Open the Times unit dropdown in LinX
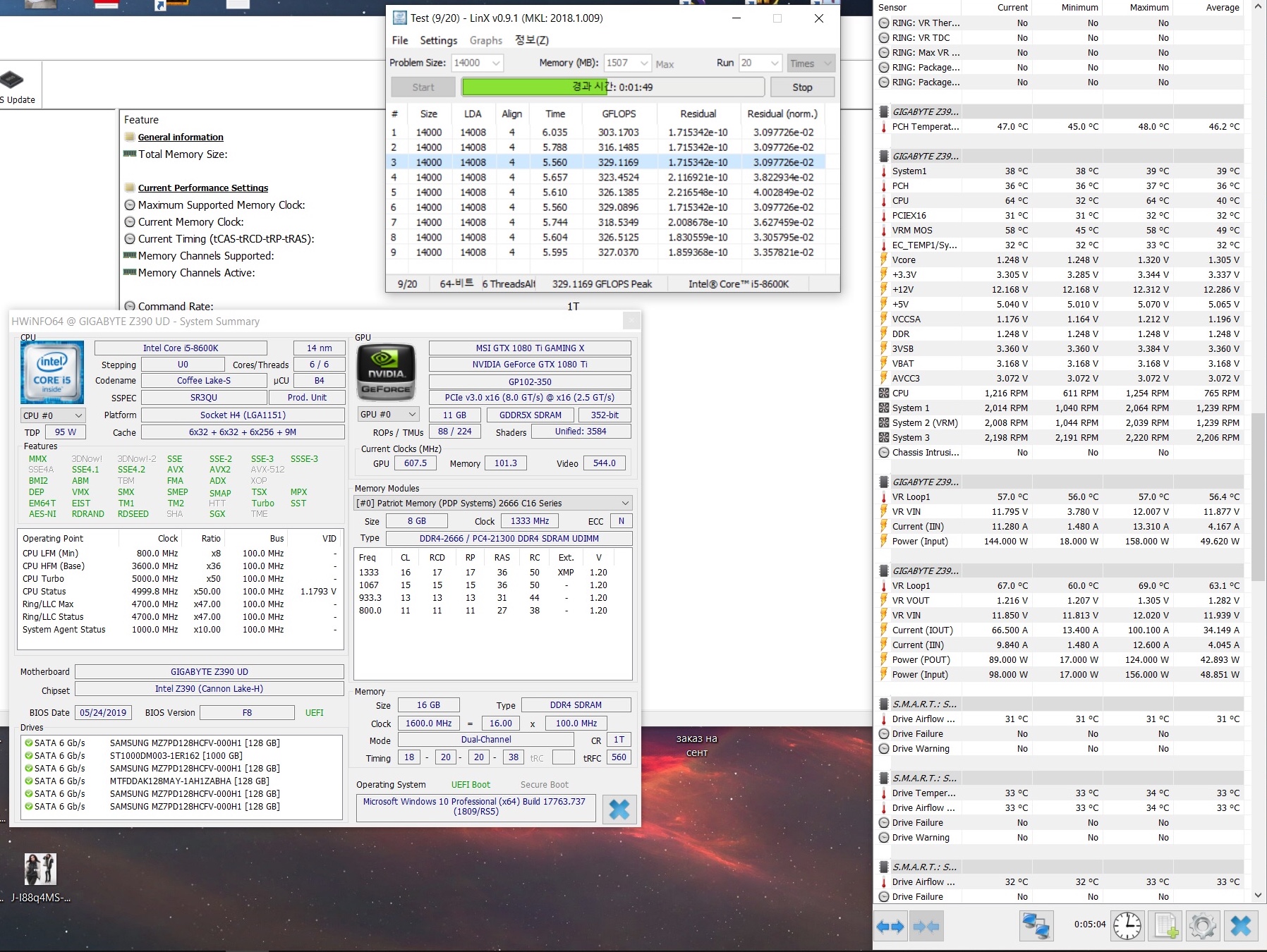 click(x=811, y=63)
